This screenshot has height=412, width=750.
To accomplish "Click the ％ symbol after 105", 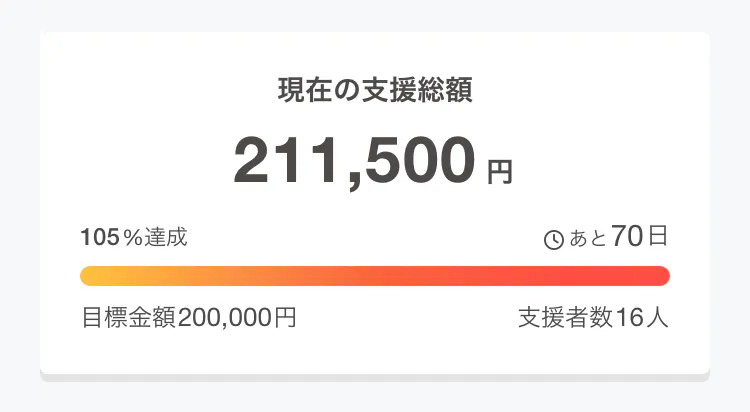I will coord(133,238).
